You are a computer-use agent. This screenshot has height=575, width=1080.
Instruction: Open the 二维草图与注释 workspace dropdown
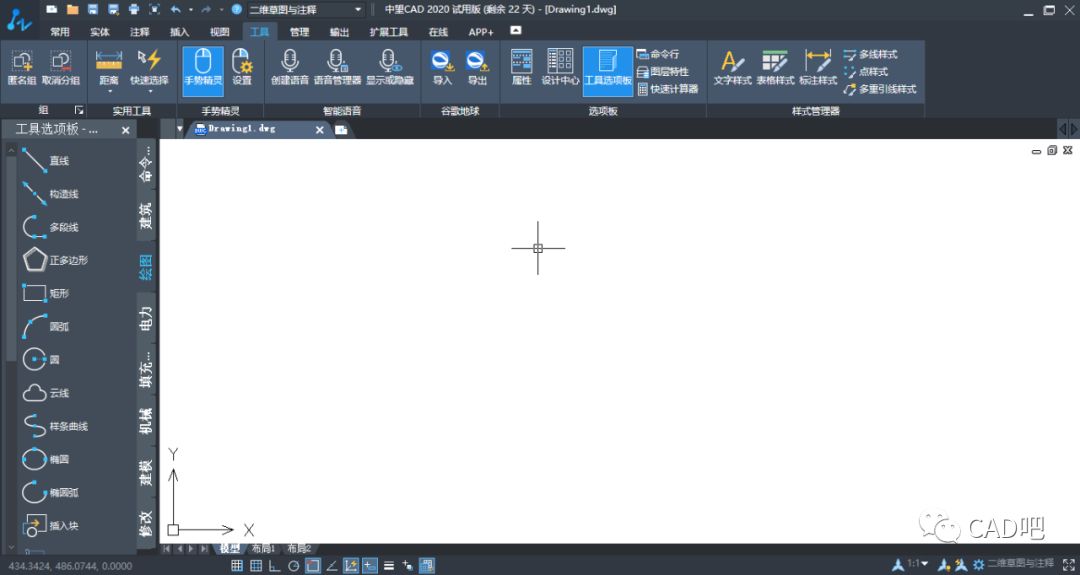click(x=306, y=10)
